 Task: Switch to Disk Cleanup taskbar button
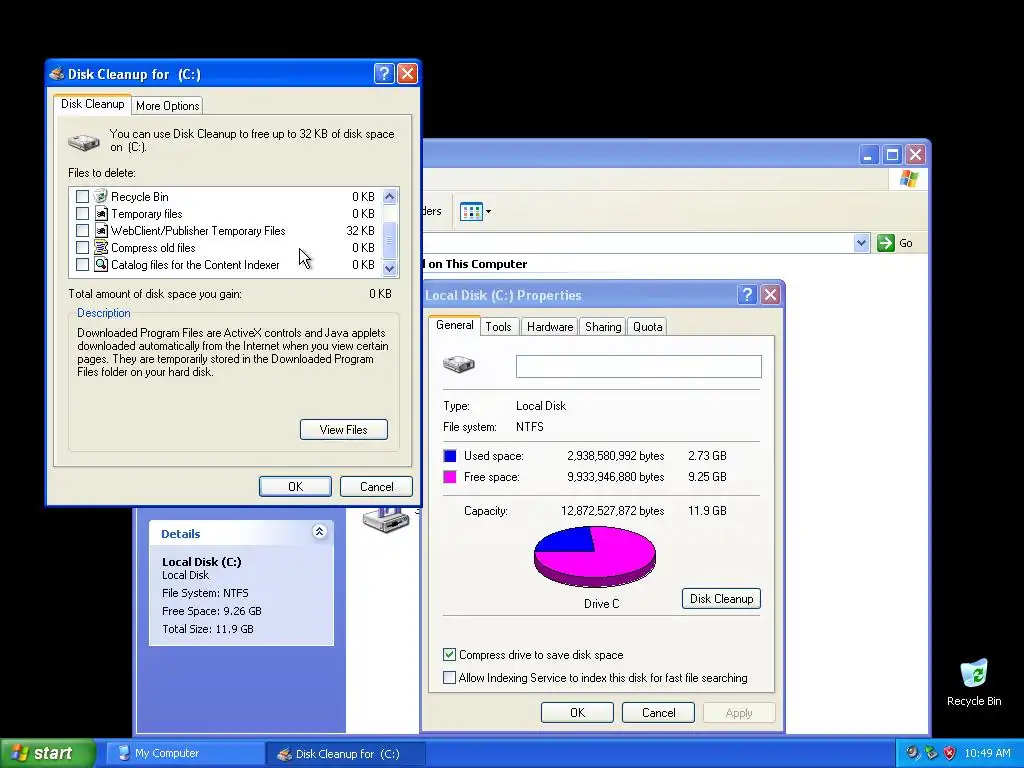pos(346,753)
